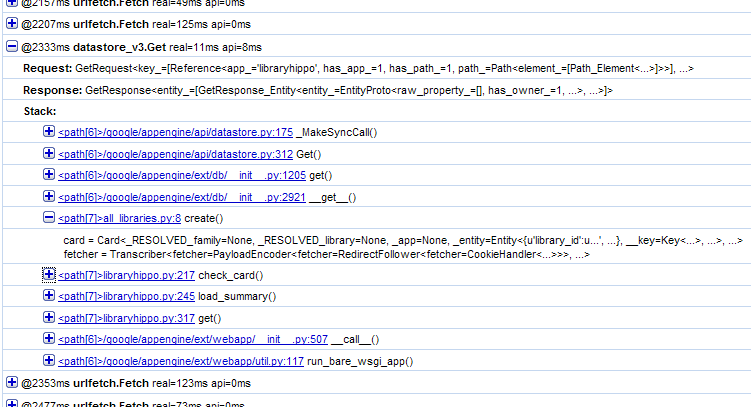
Task: Expand the datastore.py:312 Get() frame
Action: tap(49, 153)
